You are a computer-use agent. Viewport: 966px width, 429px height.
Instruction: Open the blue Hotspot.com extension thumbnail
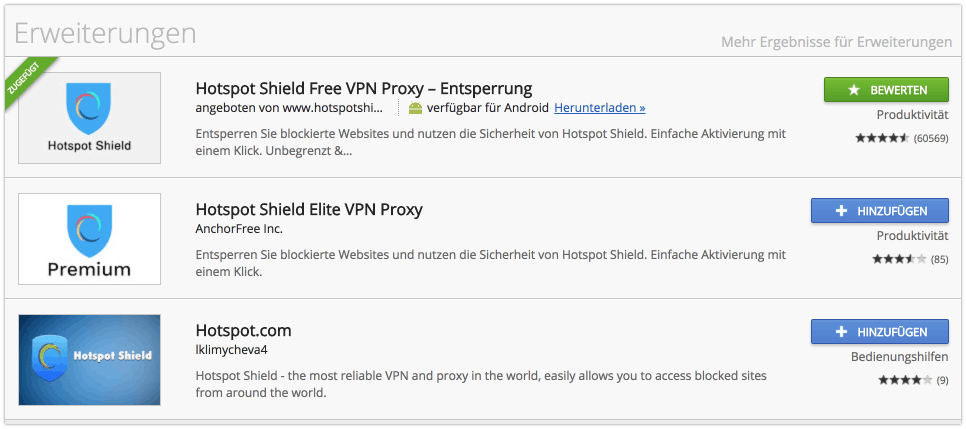click(x=89, y=359)
